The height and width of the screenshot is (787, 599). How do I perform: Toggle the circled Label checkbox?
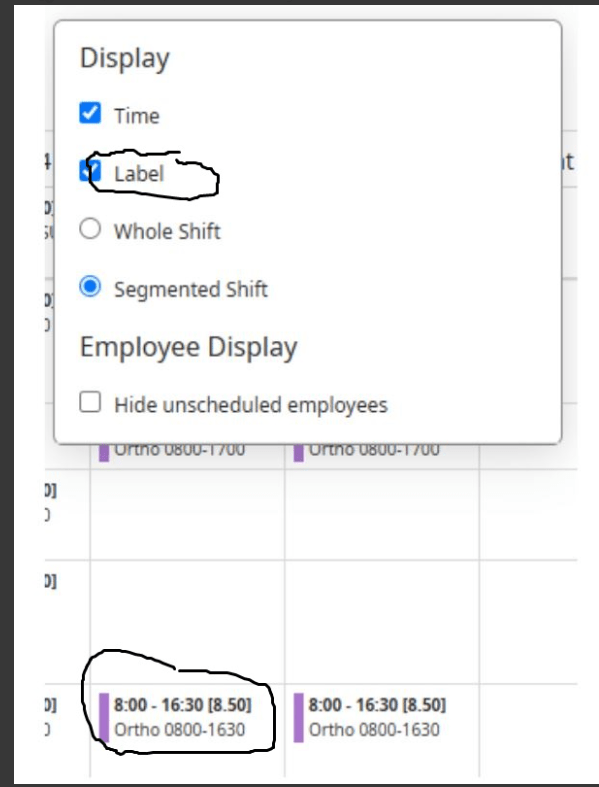tap(90, 171)
